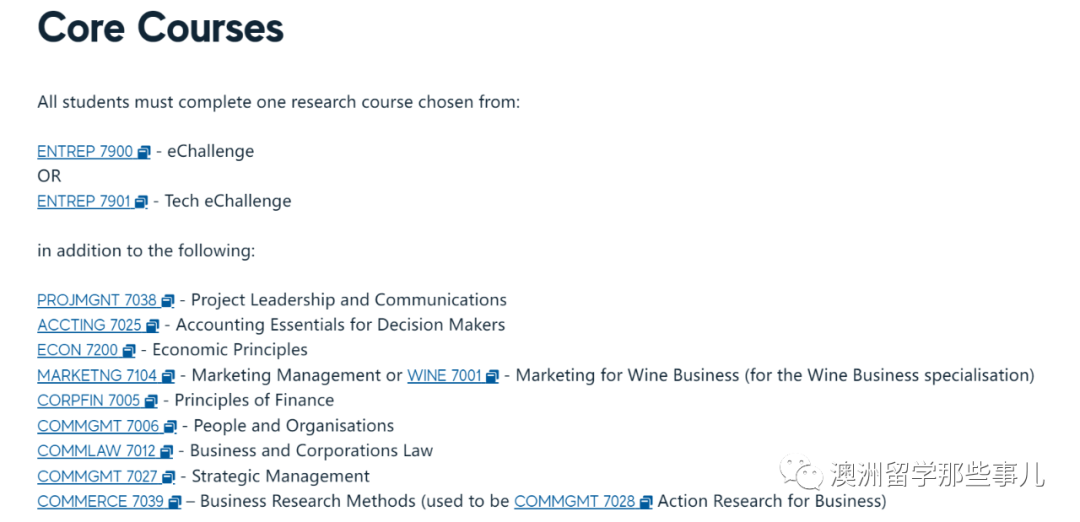Image resolution: width=1080 pixels, height=522 pixels.
Task: Click the icon after COMMGMT 7028
Action: click(646, 502)
